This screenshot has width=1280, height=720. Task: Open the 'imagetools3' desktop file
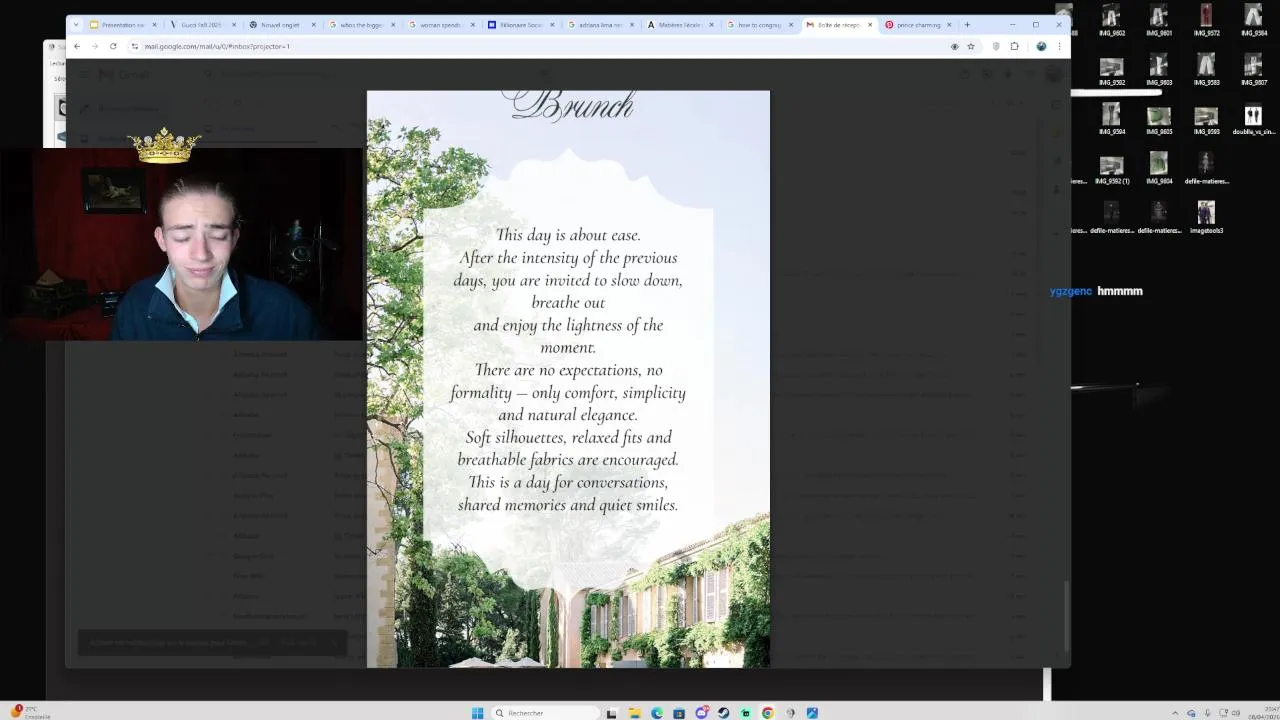pyautogui.click(x=1206, y=219)
